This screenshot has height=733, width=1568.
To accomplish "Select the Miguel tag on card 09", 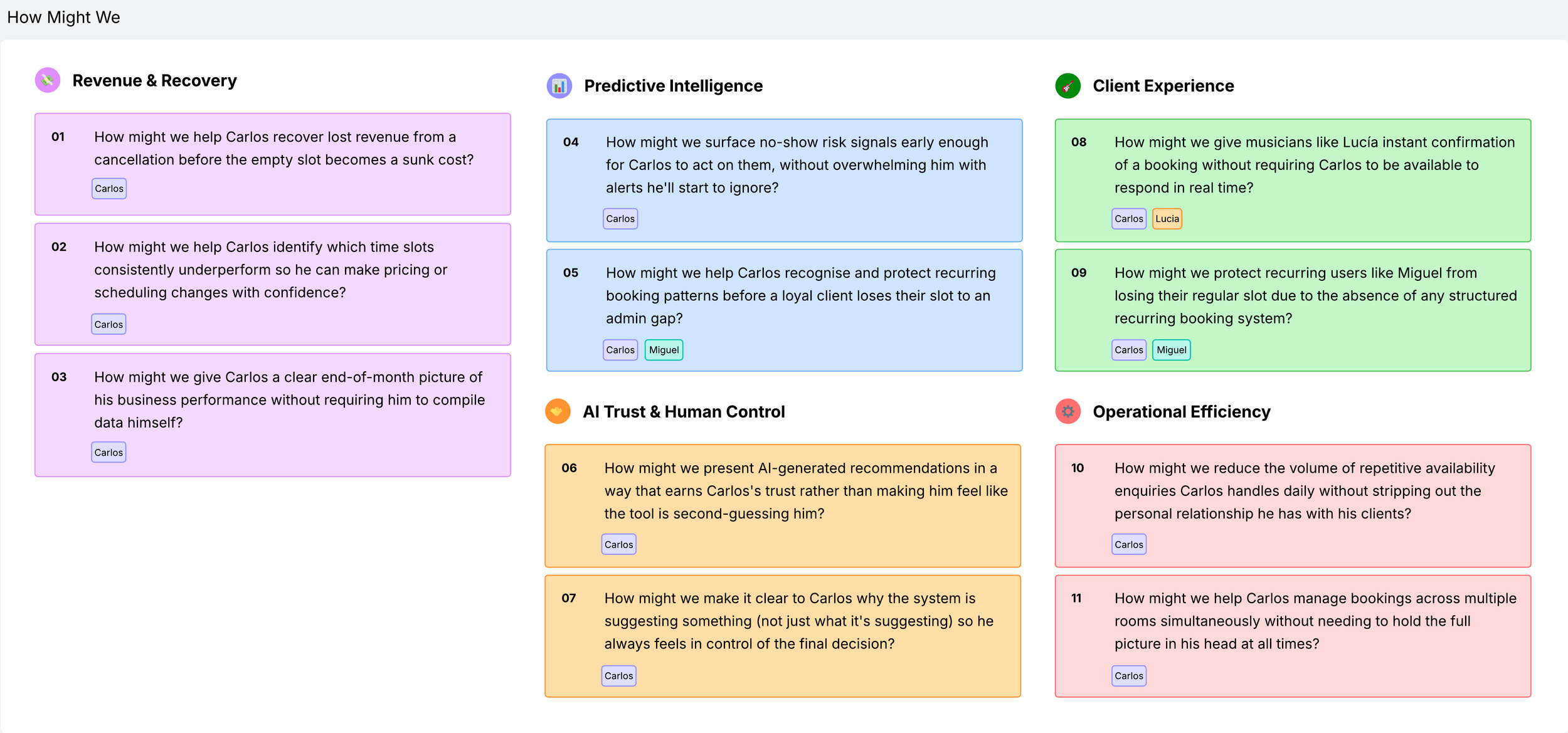I will 1172,350.
